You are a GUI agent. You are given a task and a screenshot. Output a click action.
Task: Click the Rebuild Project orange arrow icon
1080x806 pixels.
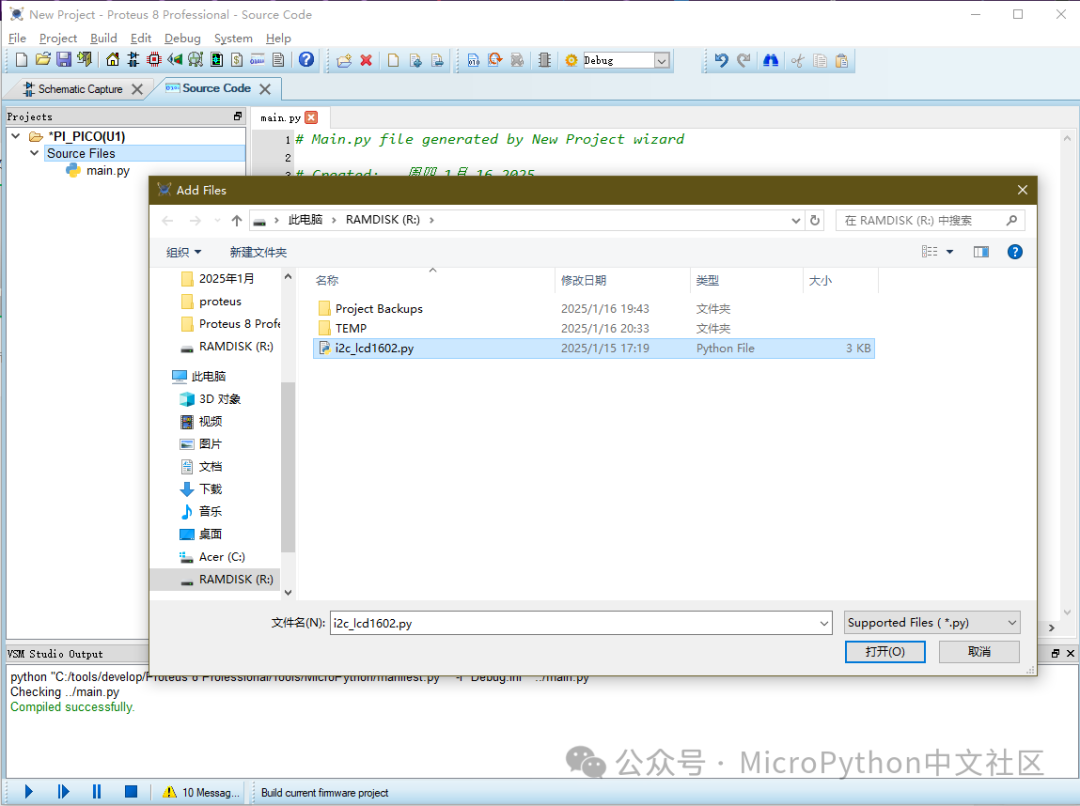point(495,60)
